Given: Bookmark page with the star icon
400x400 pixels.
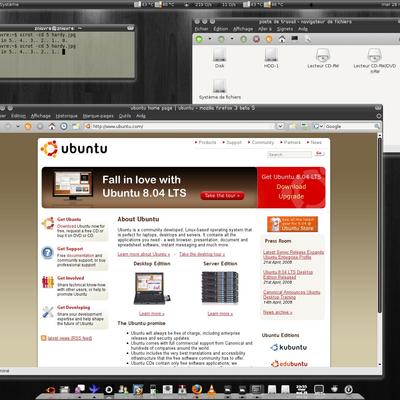Looking at the screenshot, I should [x=293, y=126].
